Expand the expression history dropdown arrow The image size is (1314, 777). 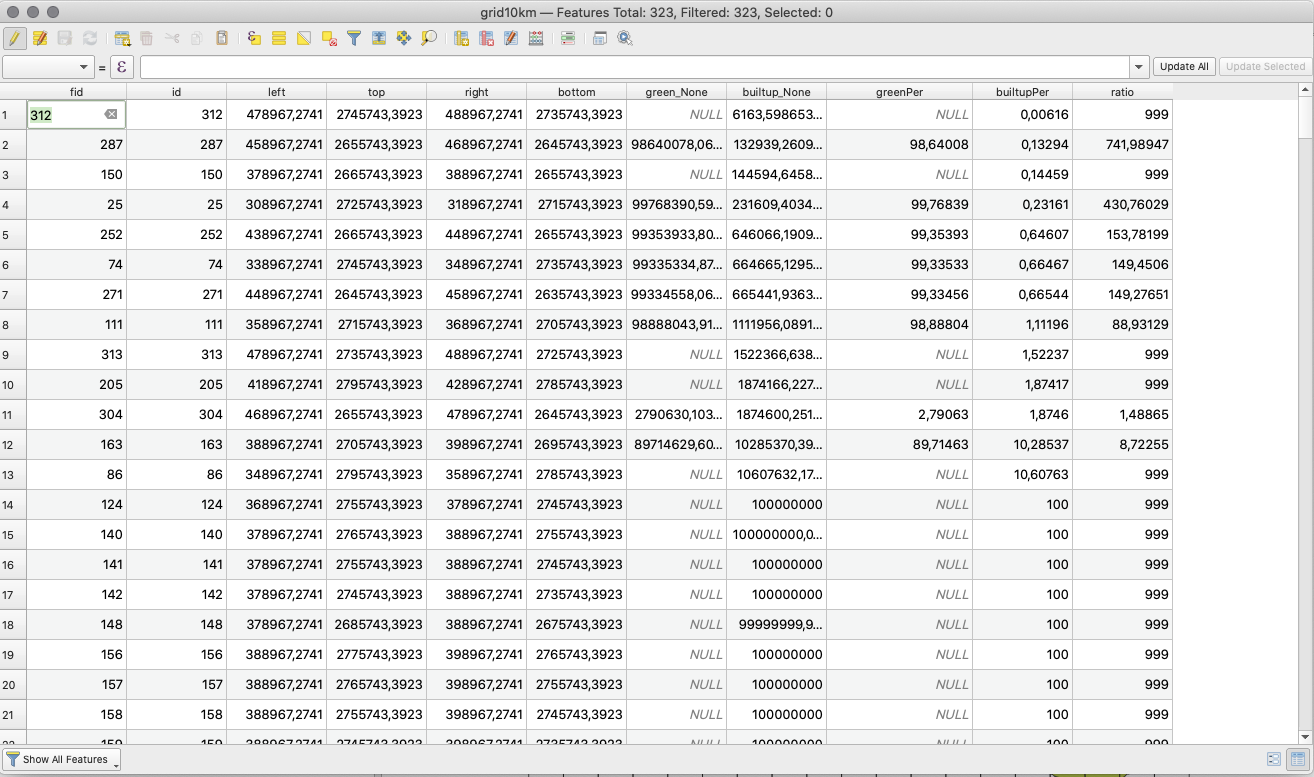point(1139,67)
